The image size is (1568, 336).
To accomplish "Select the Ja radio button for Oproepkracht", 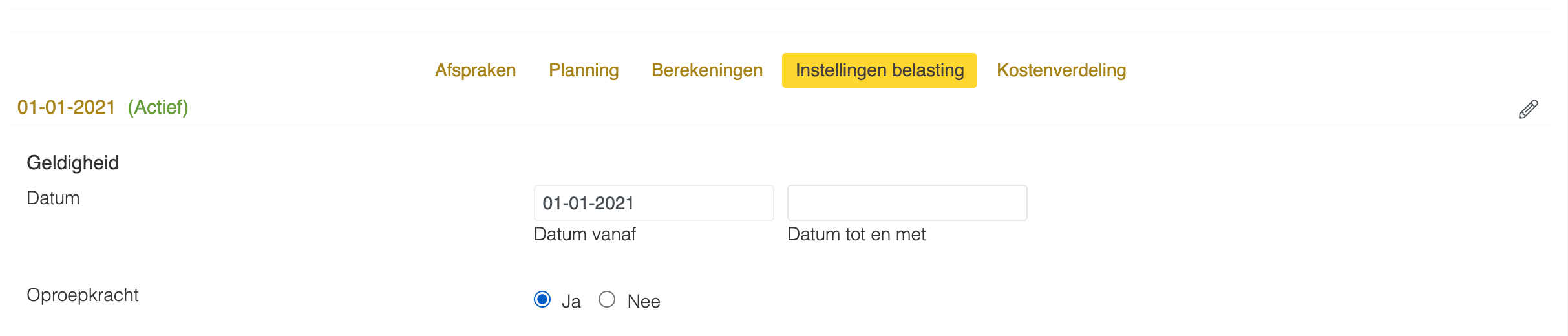I will [x=542, y=299].
